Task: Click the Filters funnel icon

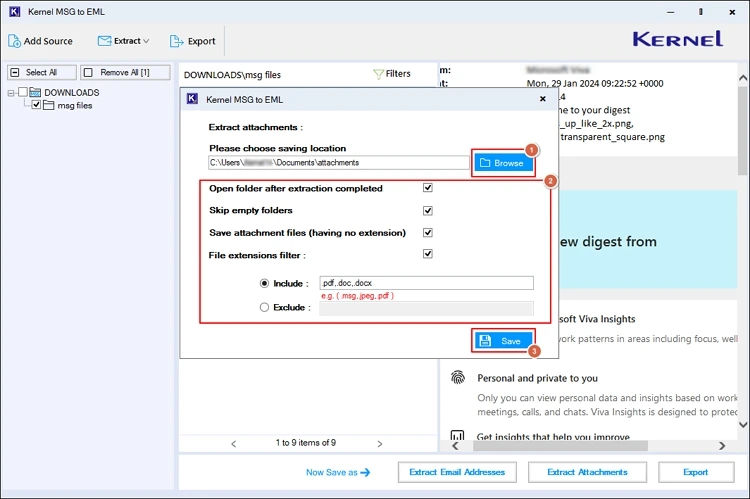Action: pyautogui.click(x=379, y=73)
